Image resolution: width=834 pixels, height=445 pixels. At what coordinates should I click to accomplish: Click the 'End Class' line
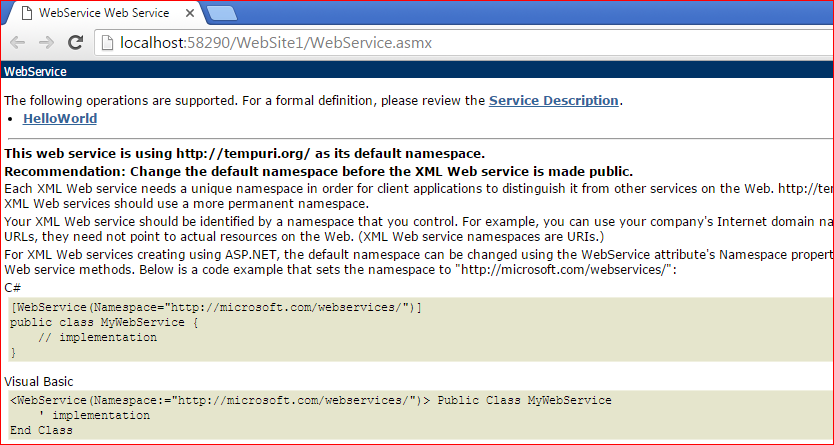pos(41,430)
